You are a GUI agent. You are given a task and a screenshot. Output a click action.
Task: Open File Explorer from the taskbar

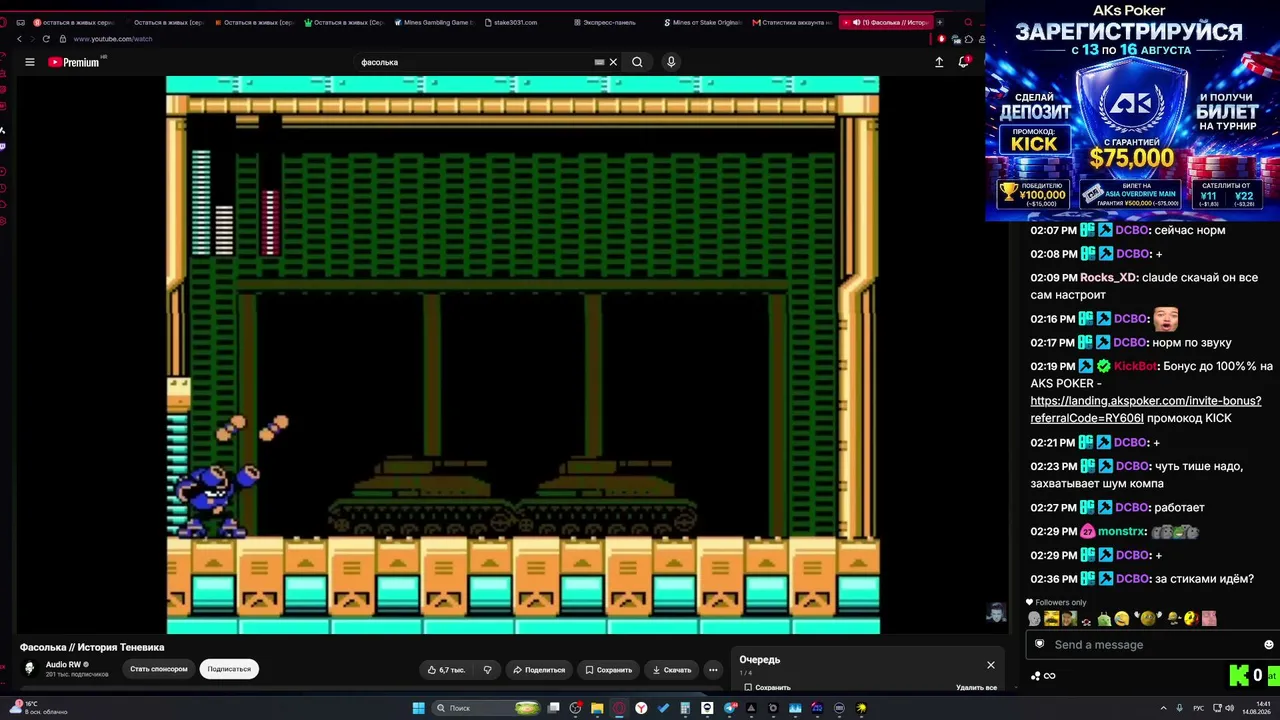[x=597, y=708]
